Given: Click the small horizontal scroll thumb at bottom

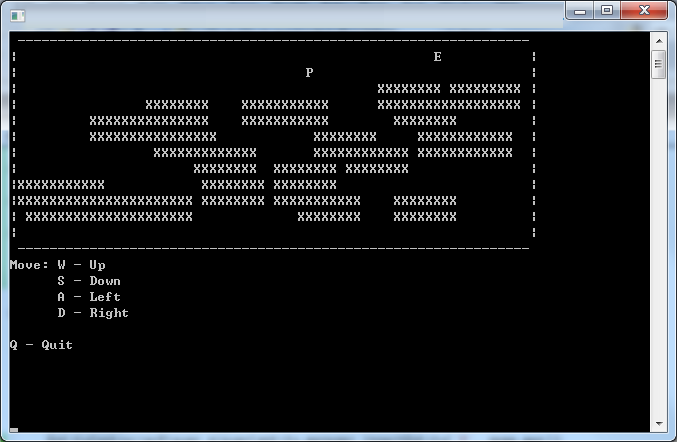Looking at the screenshot, I should point(14,429).
